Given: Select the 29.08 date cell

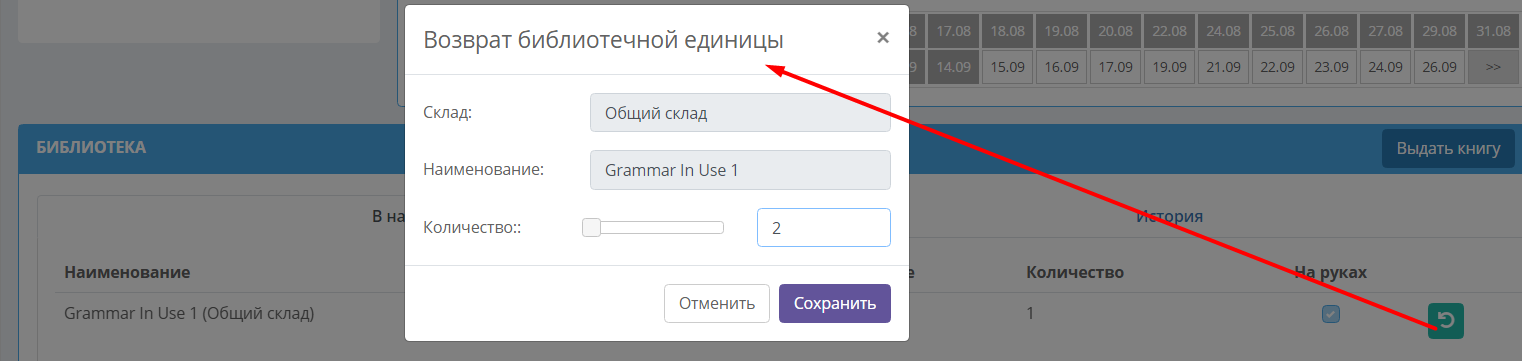Looking at the screenshot, I should point(1440,31).
